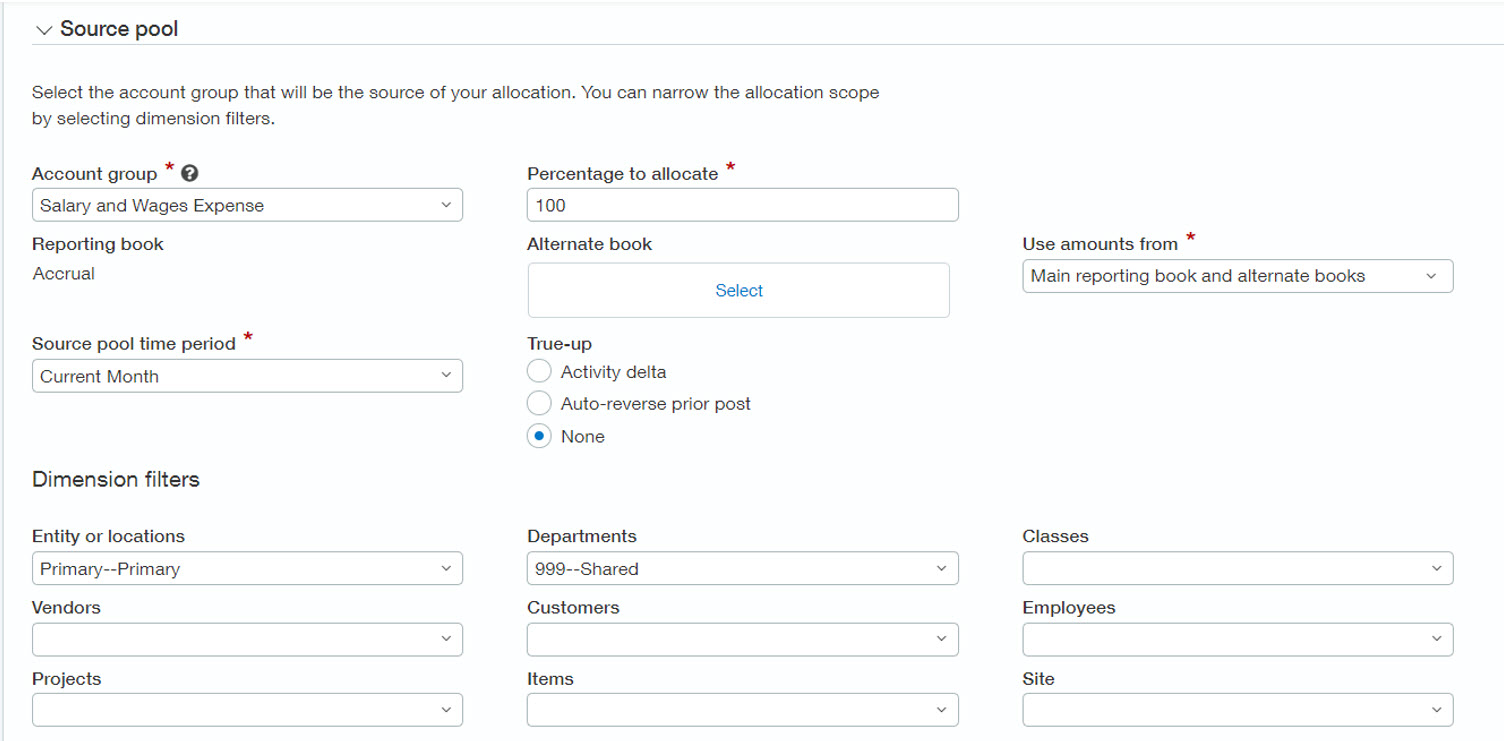Expand the Classes filter dropdown
The height and width of the screenshot is (741, 1504).
tap(1237, 568)
